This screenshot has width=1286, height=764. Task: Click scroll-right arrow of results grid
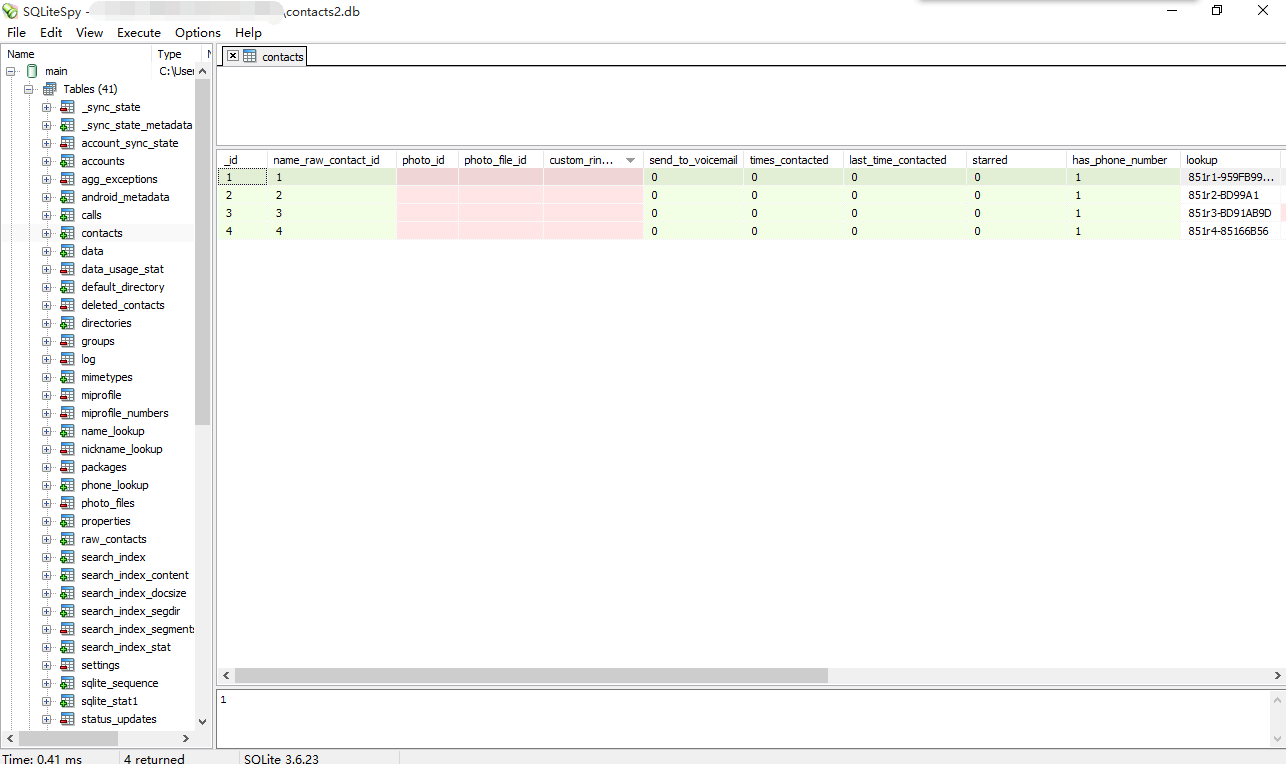coord(1277,676)
